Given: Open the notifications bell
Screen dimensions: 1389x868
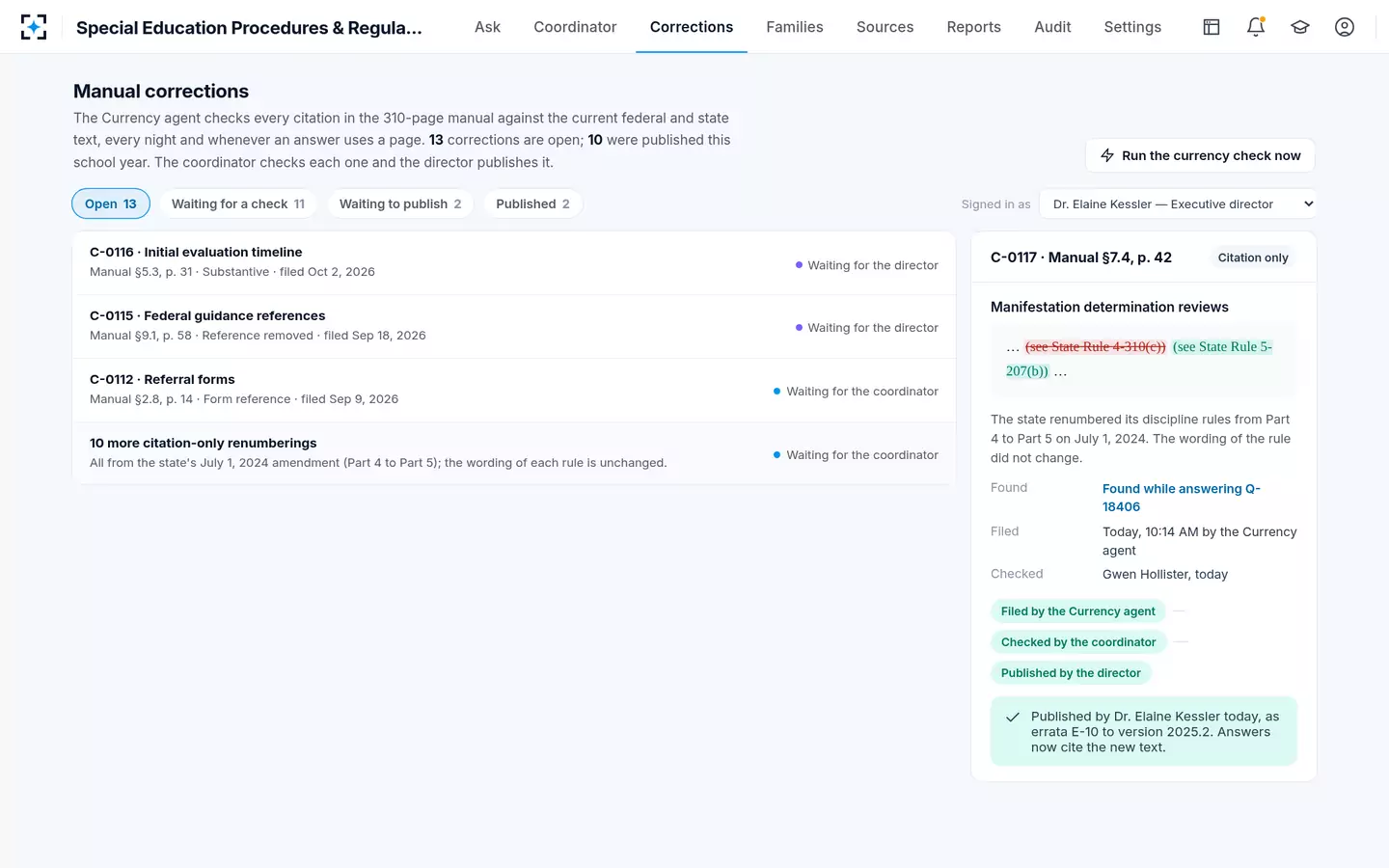Looking at the screenshot, I should click(1256, 27).
